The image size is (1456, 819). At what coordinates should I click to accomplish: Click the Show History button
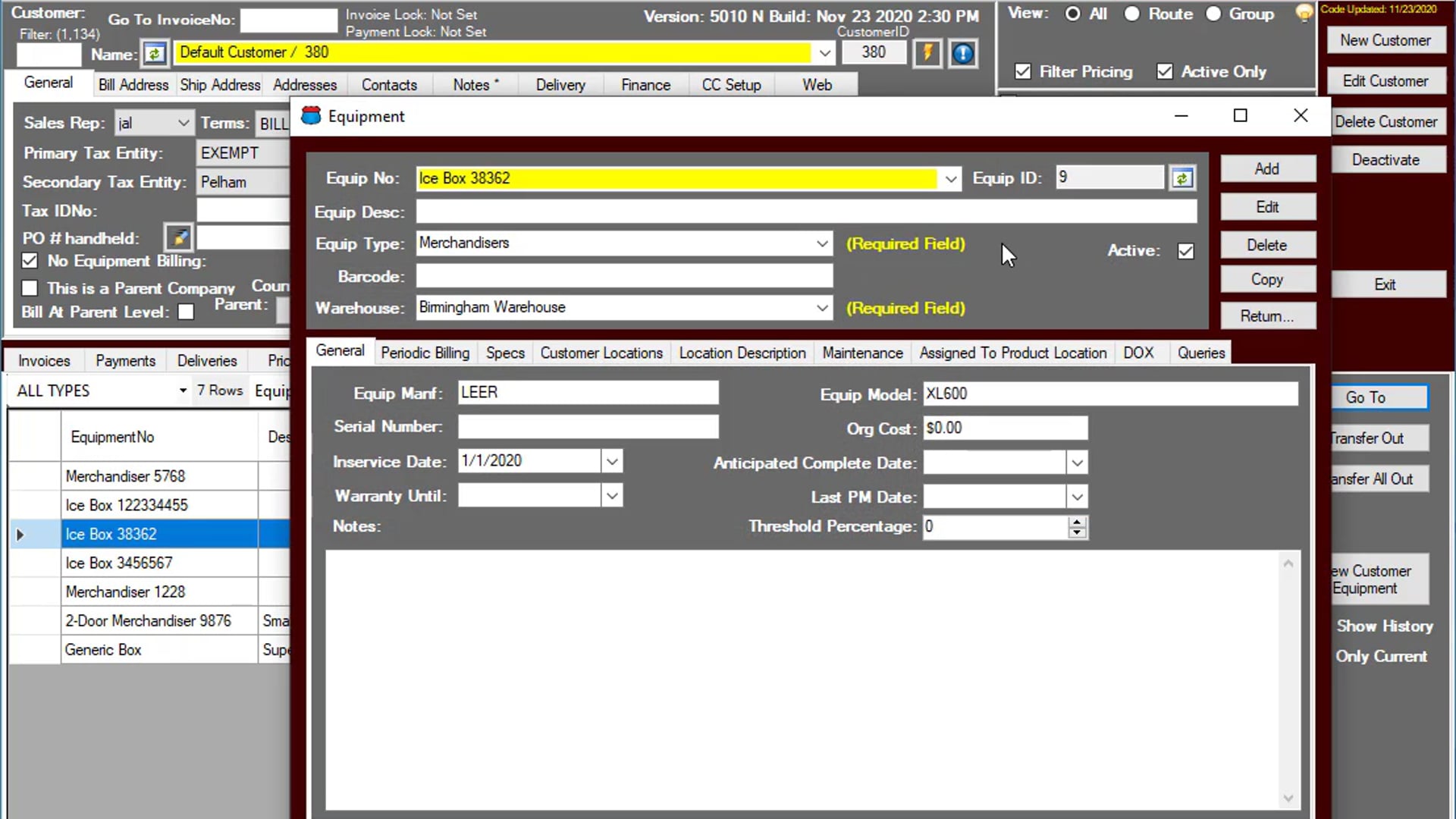(1385, 626)
